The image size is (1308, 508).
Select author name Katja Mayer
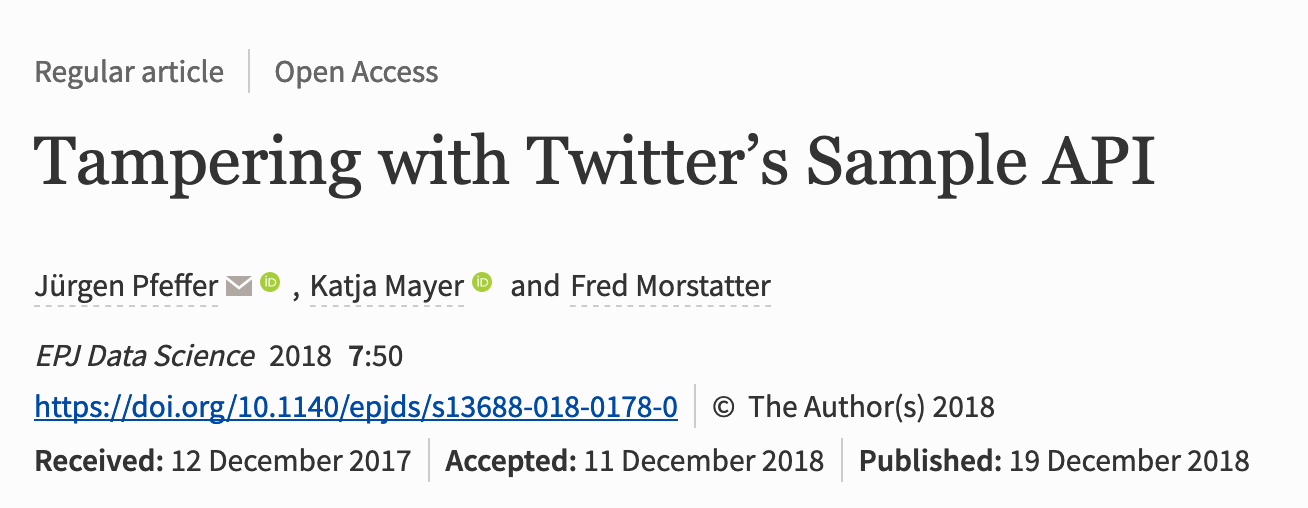pos(387,287)
